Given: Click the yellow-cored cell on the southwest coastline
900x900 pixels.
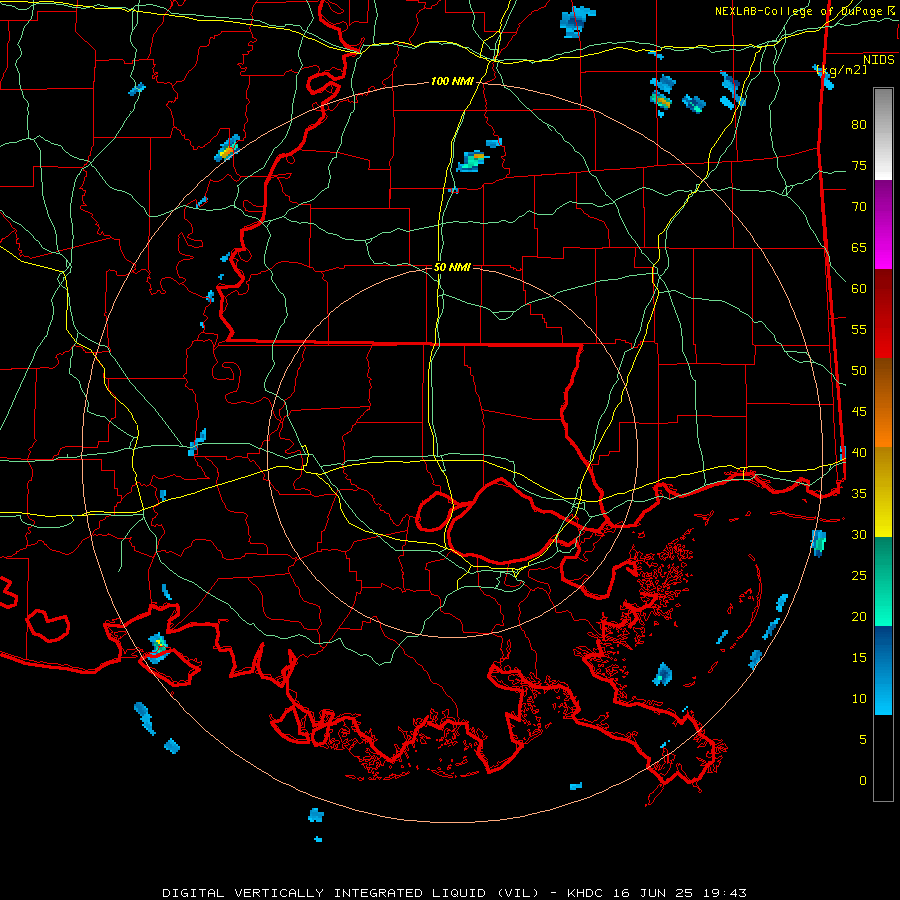Looking at the screenshot, I should pyautogui.click(x=157, y=647).
